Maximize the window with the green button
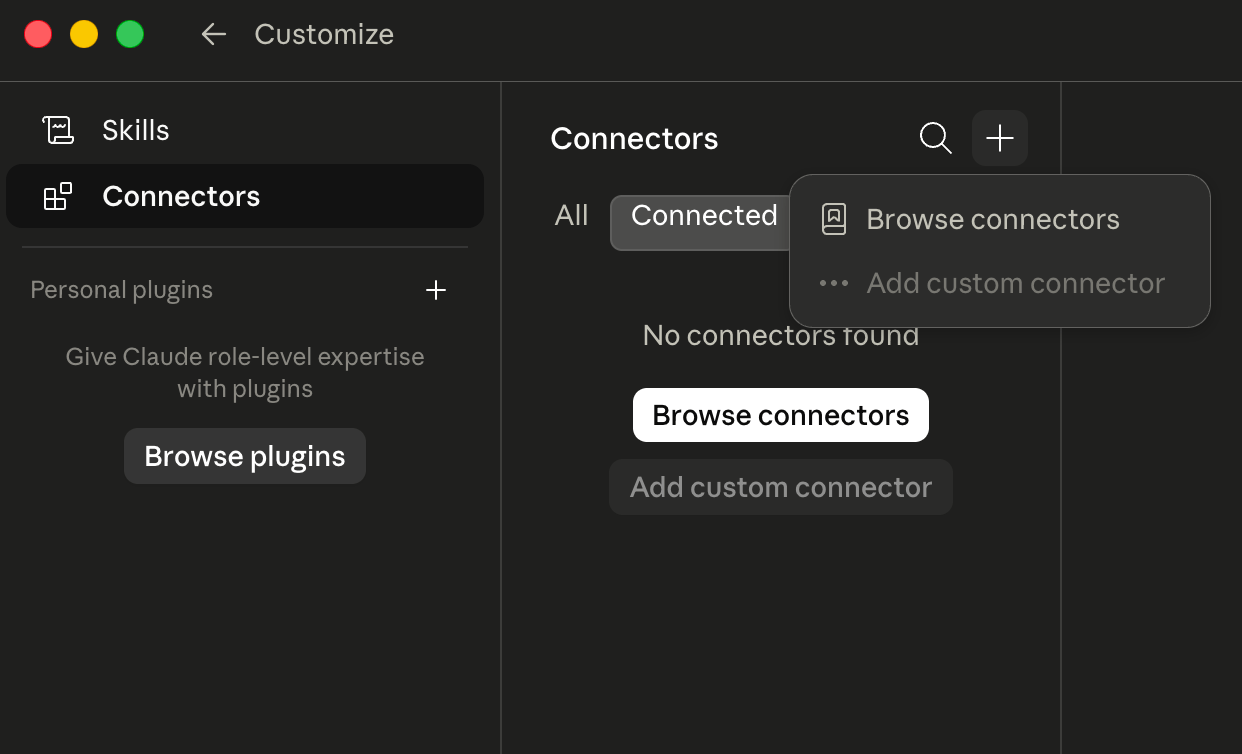 (130, 34)
